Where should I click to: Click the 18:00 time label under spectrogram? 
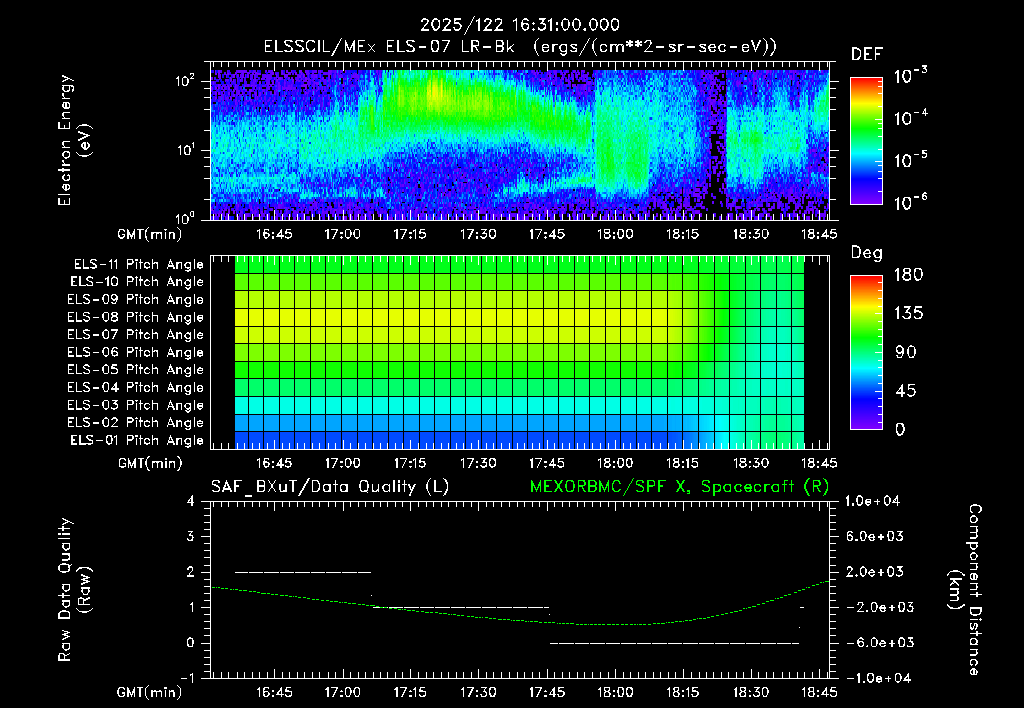pos(615,234)
